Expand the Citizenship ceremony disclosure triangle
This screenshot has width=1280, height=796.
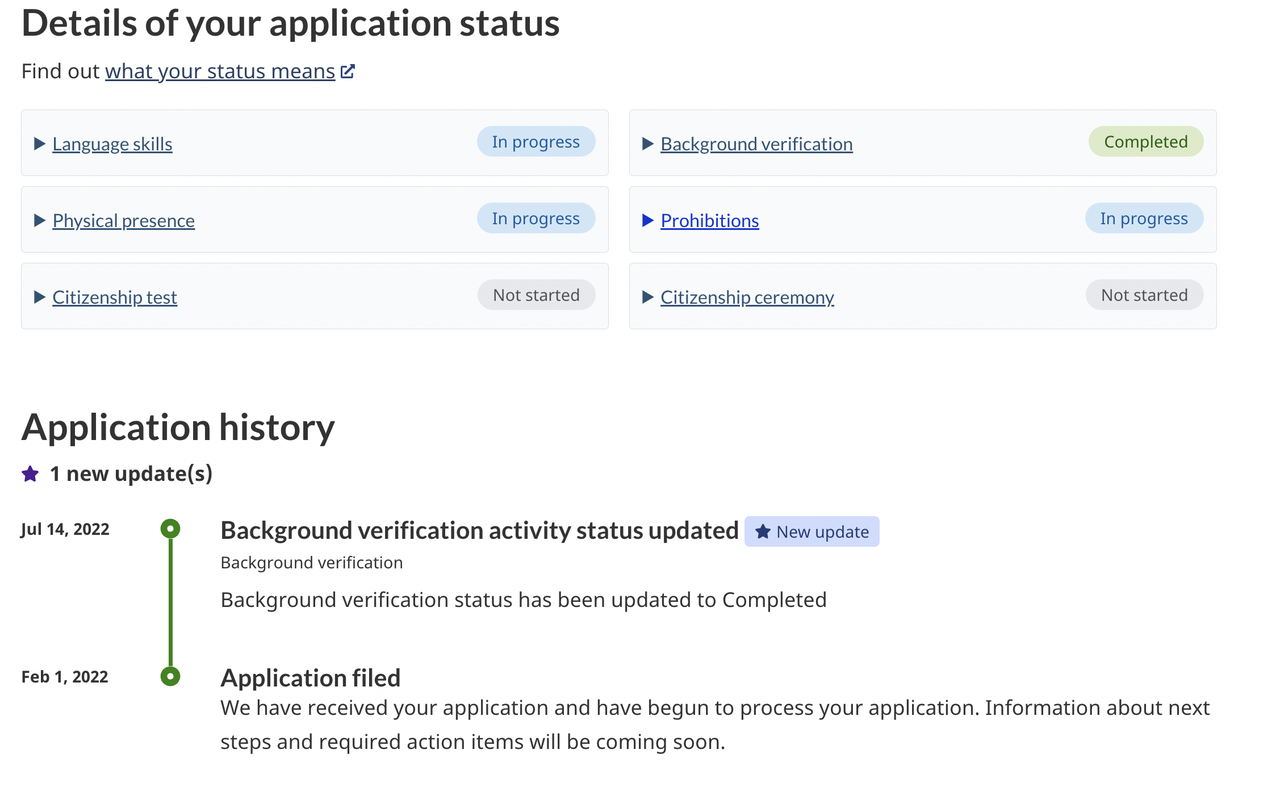648,297
